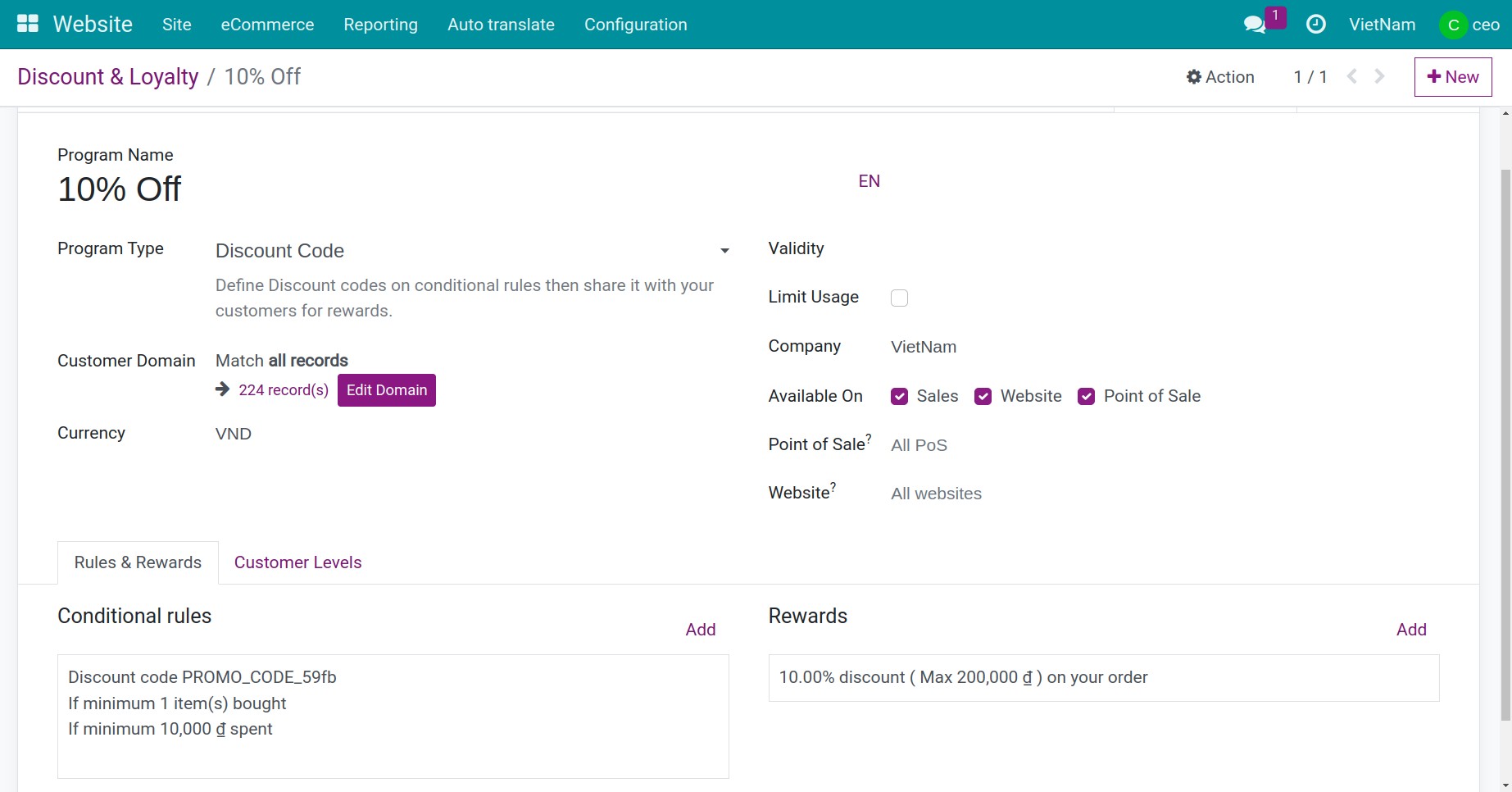Uncheck the Sales availability checkbox
This screenshot has width=1512, height=792.
[x=899, y=397]
